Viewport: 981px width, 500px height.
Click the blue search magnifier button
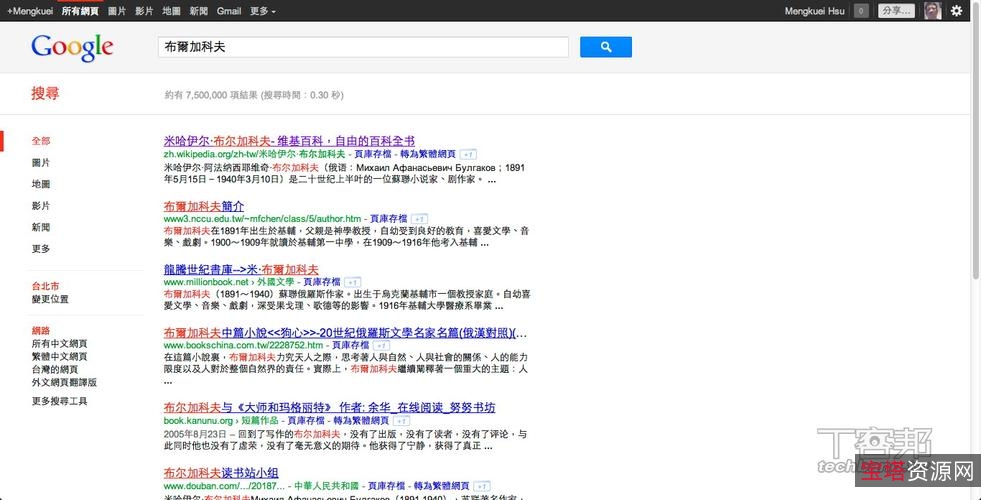(606, 47)
